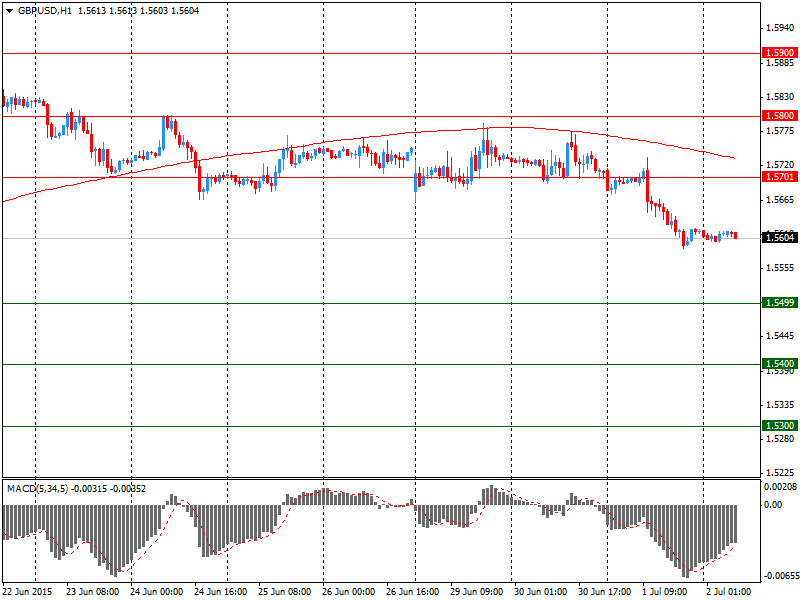The width and height of the screenshot is (800, 600).
Task: Click the 1.5885 price scale value
Action: (x=781, y=63)
